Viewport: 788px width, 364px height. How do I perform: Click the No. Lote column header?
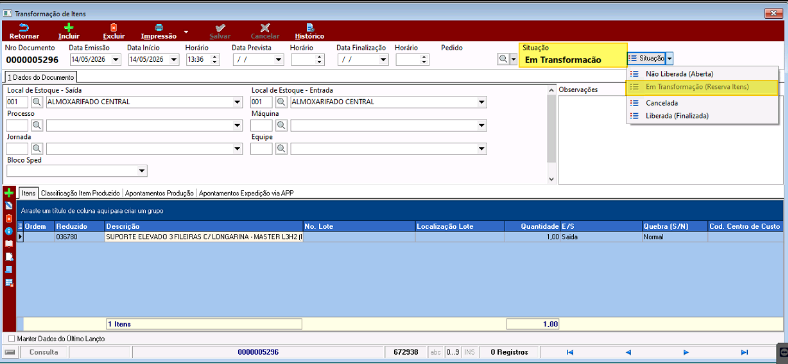click(359, 227)
